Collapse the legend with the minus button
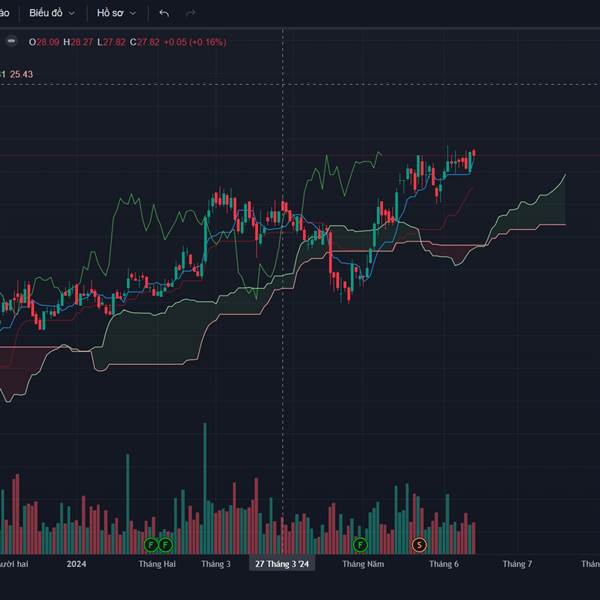This screenshot has width=600, height=600. pos(10,42)
